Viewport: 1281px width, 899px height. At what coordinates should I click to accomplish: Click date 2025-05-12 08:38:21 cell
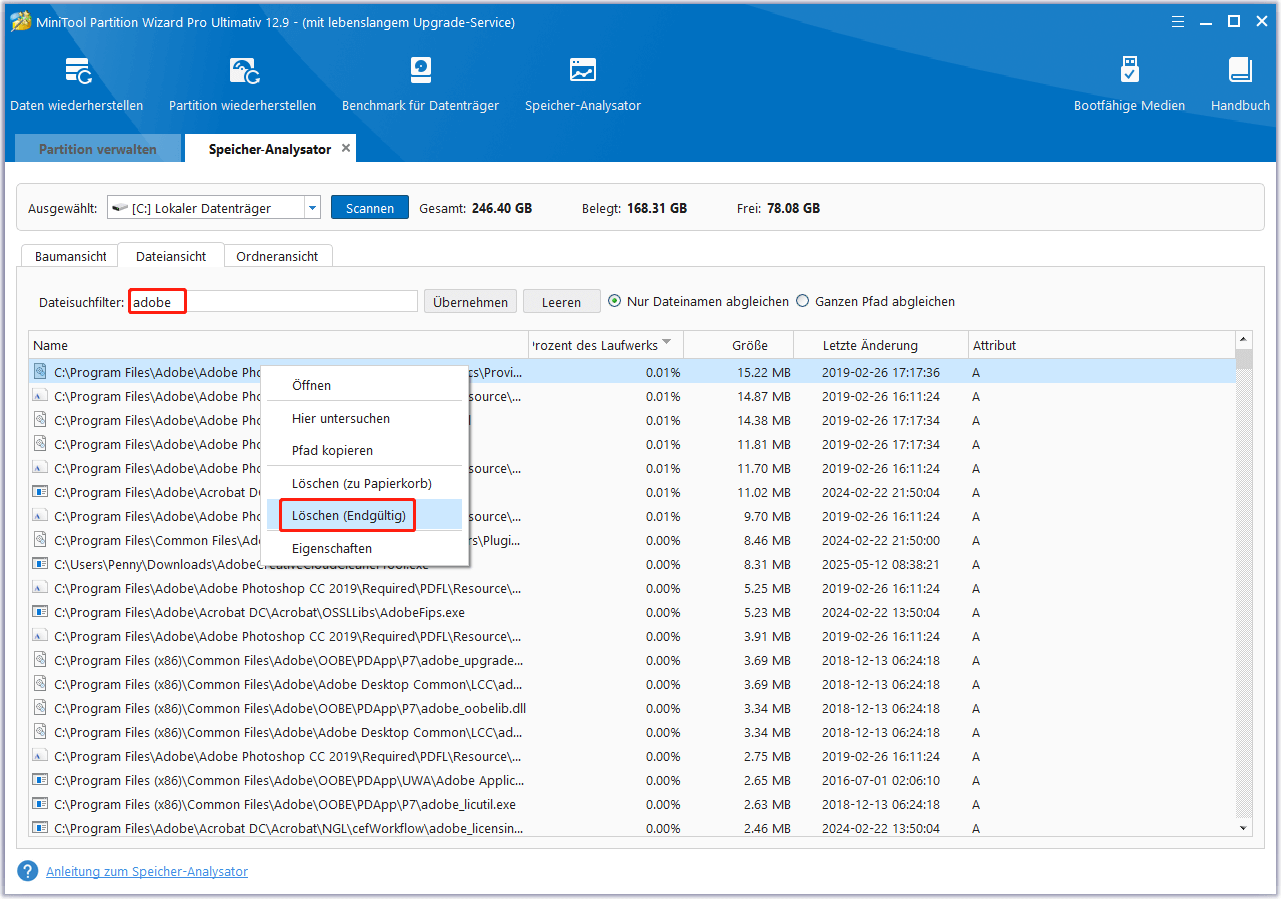point(881,564)
